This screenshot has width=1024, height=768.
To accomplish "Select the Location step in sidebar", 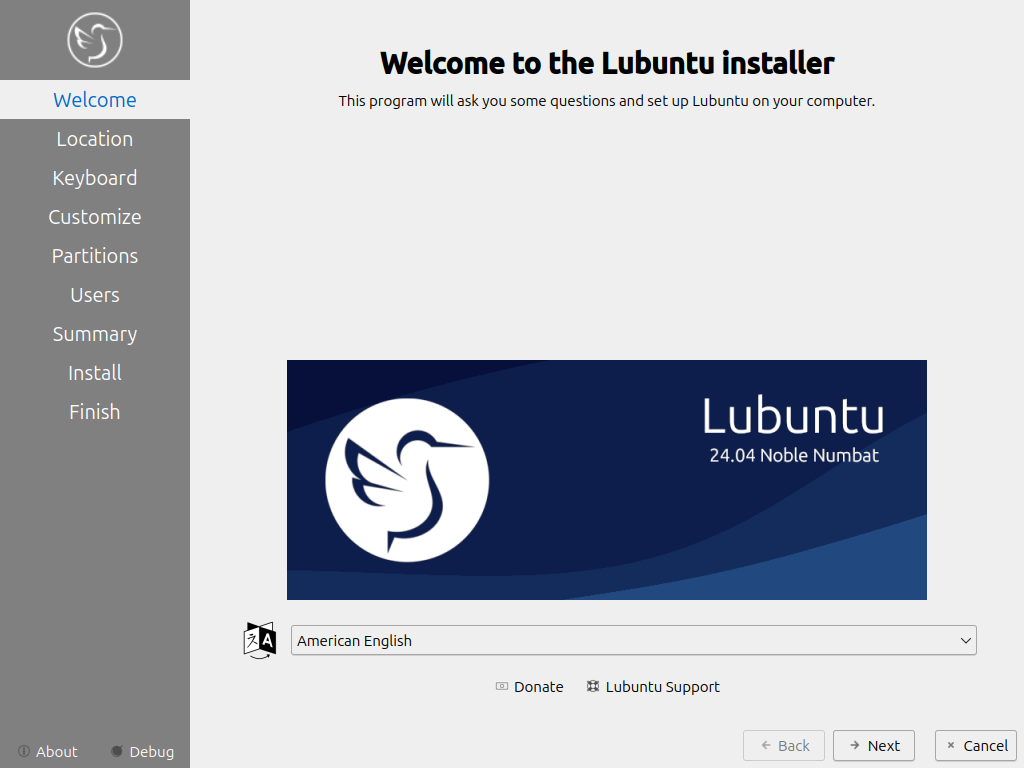I will 95,139.
